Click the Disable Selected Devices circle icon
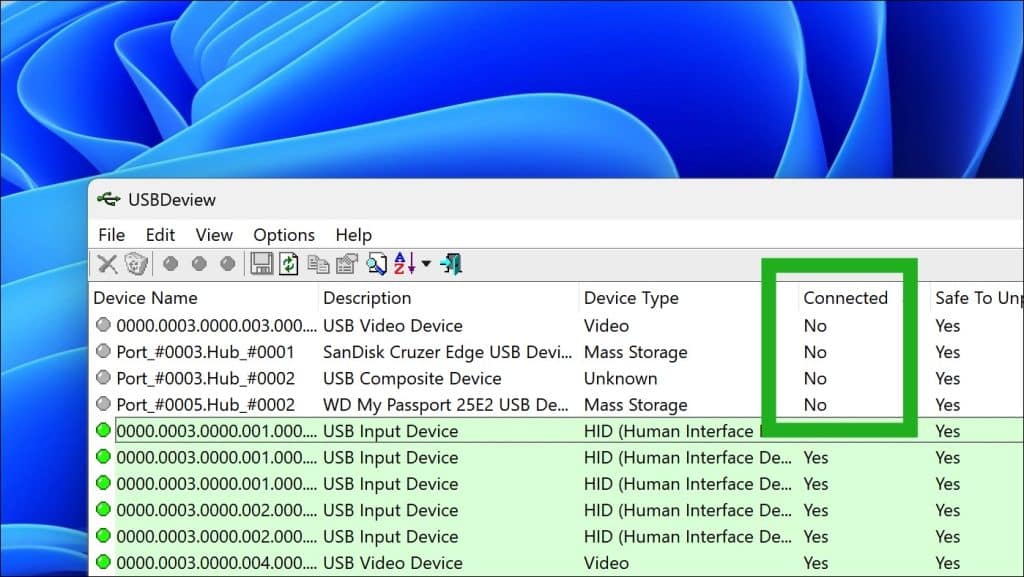This screenshot has width=1024, height=577. coord(170,264)
